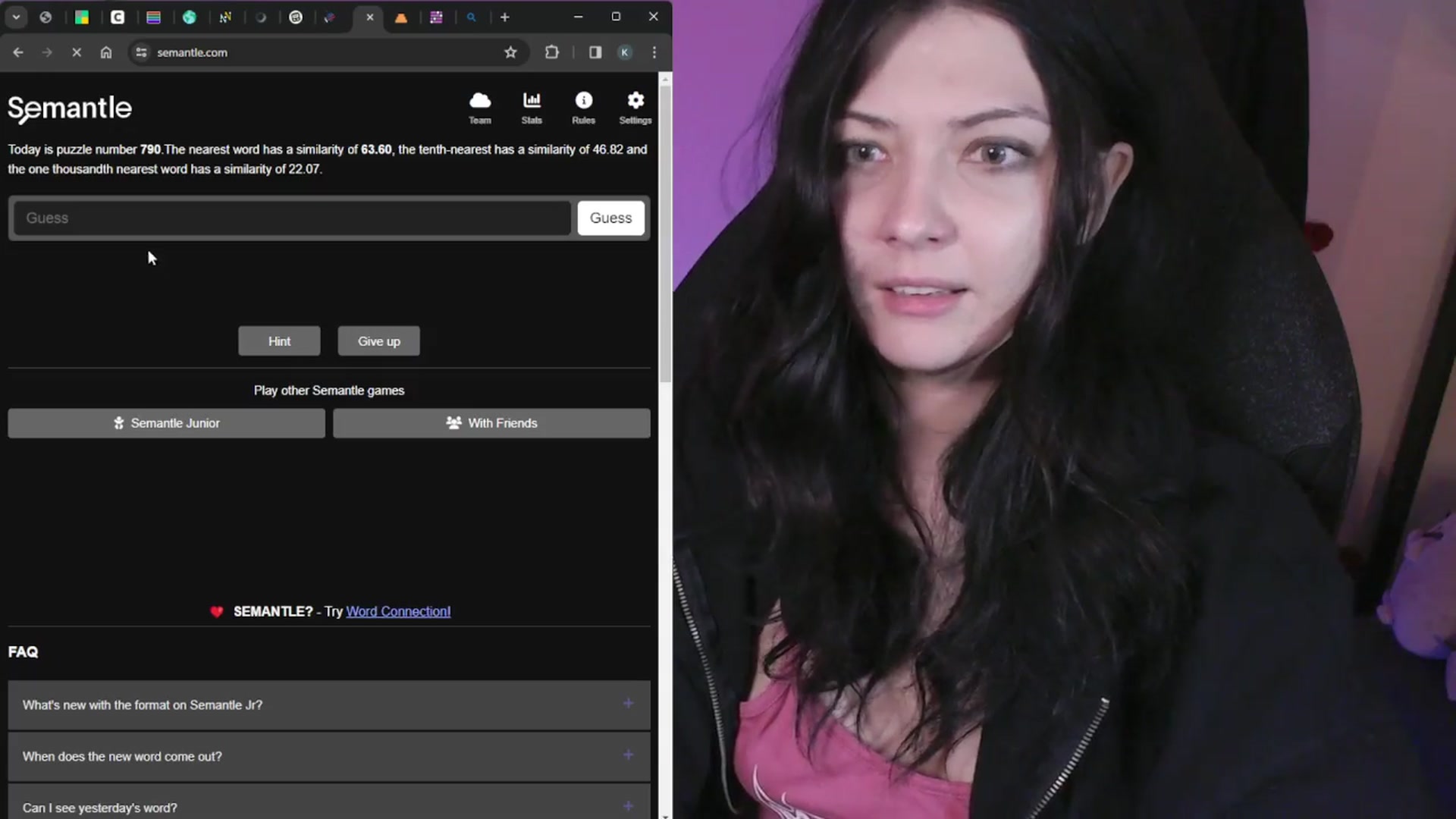Viewport: 1456px width, 819px height.
Task: Switch to the rainbow stripes tab
Action: click(153, 17)
